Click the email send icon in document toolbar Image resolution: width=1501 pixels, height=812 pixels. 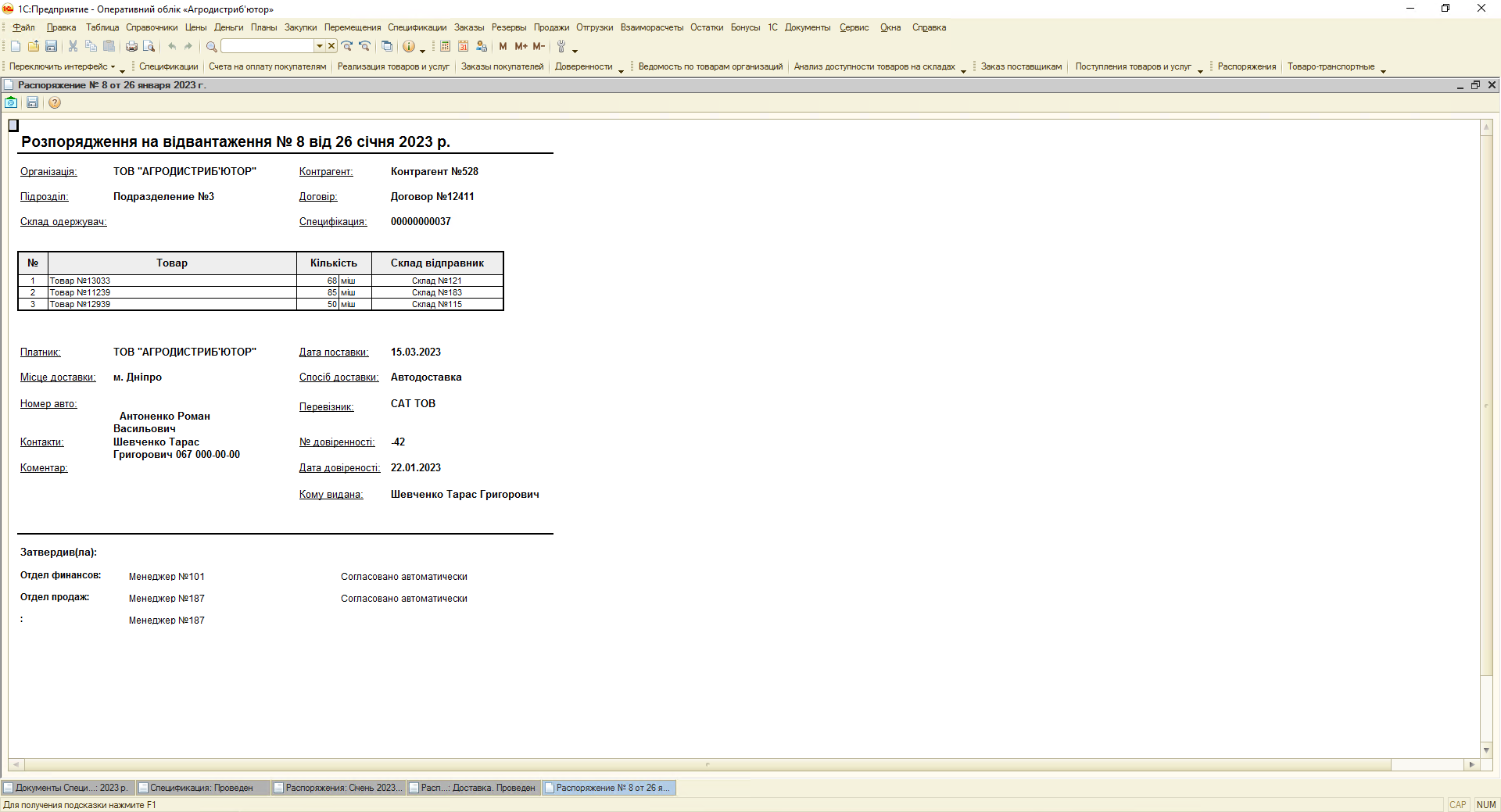click(x=12, y=102)
